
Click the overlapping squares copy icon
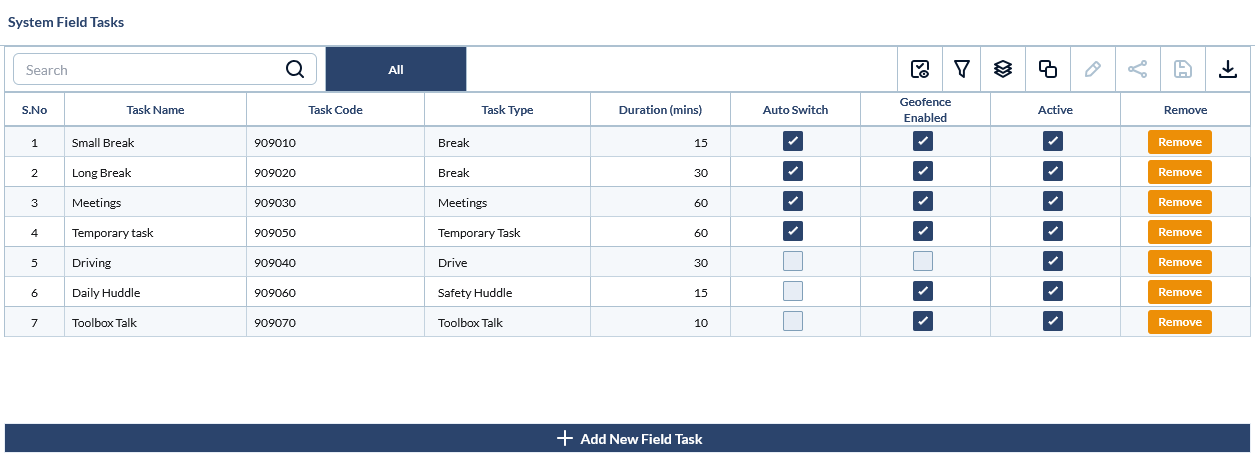pyautogui.click(x=1048, y=69)
